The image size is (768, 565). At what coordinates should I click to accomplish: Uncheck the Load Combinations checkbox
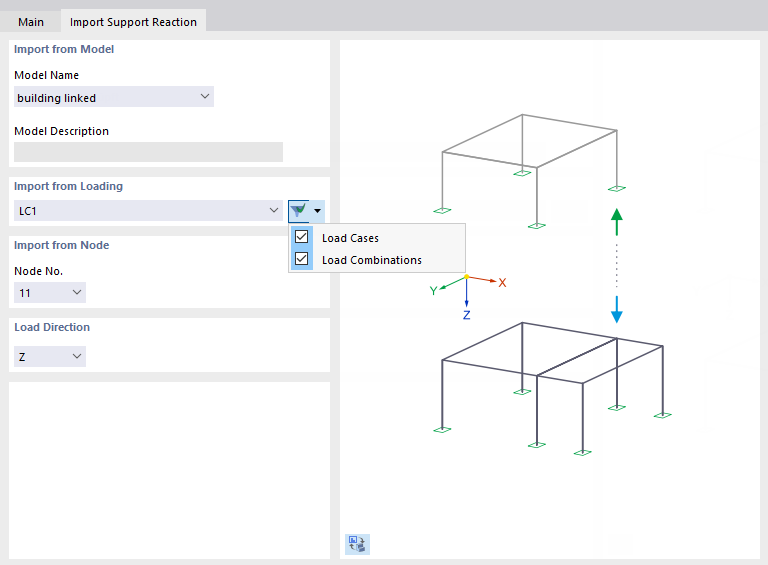(x=302, y=259)
